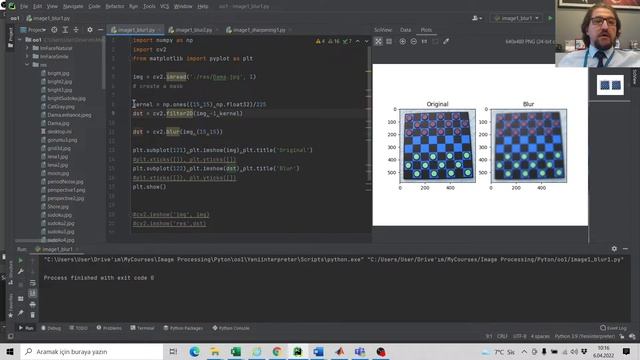Toggle the Favorites side tab
The height and width of the screenshot is (360, 640).
click(x=11, y=305)
